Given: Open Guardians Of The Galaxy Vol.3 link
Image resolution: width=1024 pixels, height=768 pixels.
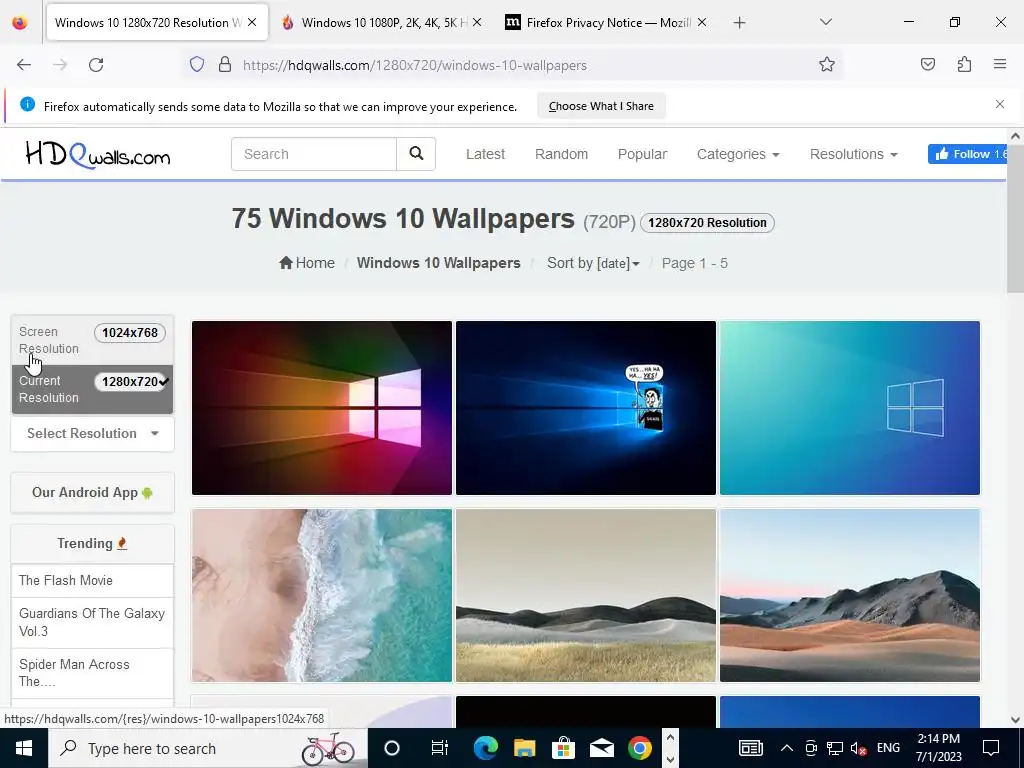Looking at the screenshot, I should click(92, 622).
